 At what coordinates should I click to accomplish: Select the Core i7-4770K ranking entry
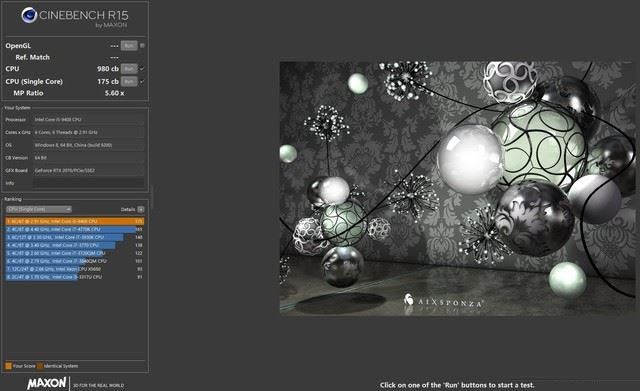pyautogui.click(x=75, y=229)
